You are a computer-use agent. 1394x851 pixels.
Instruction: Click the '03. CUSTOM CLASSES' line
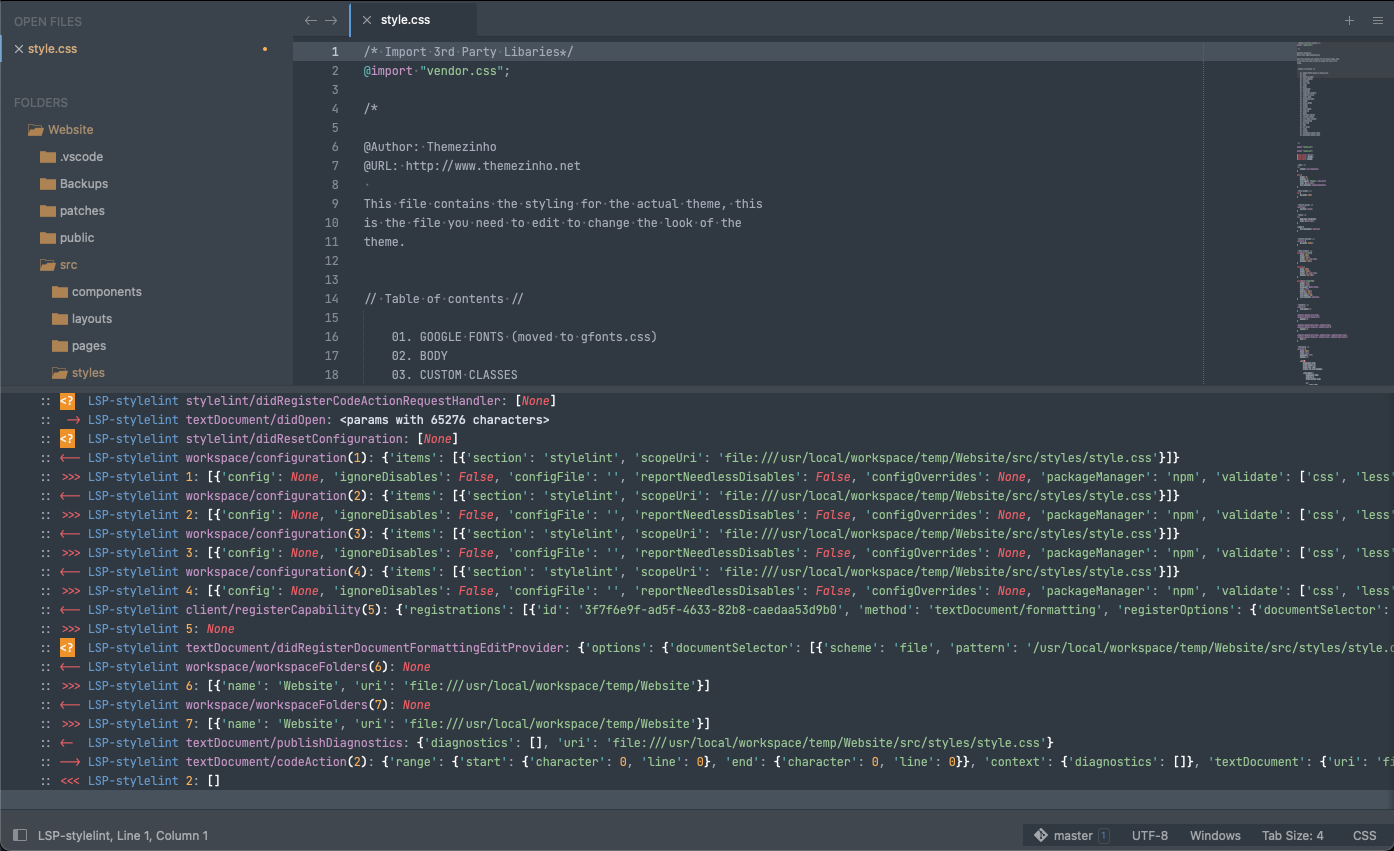tap(455, 375)
